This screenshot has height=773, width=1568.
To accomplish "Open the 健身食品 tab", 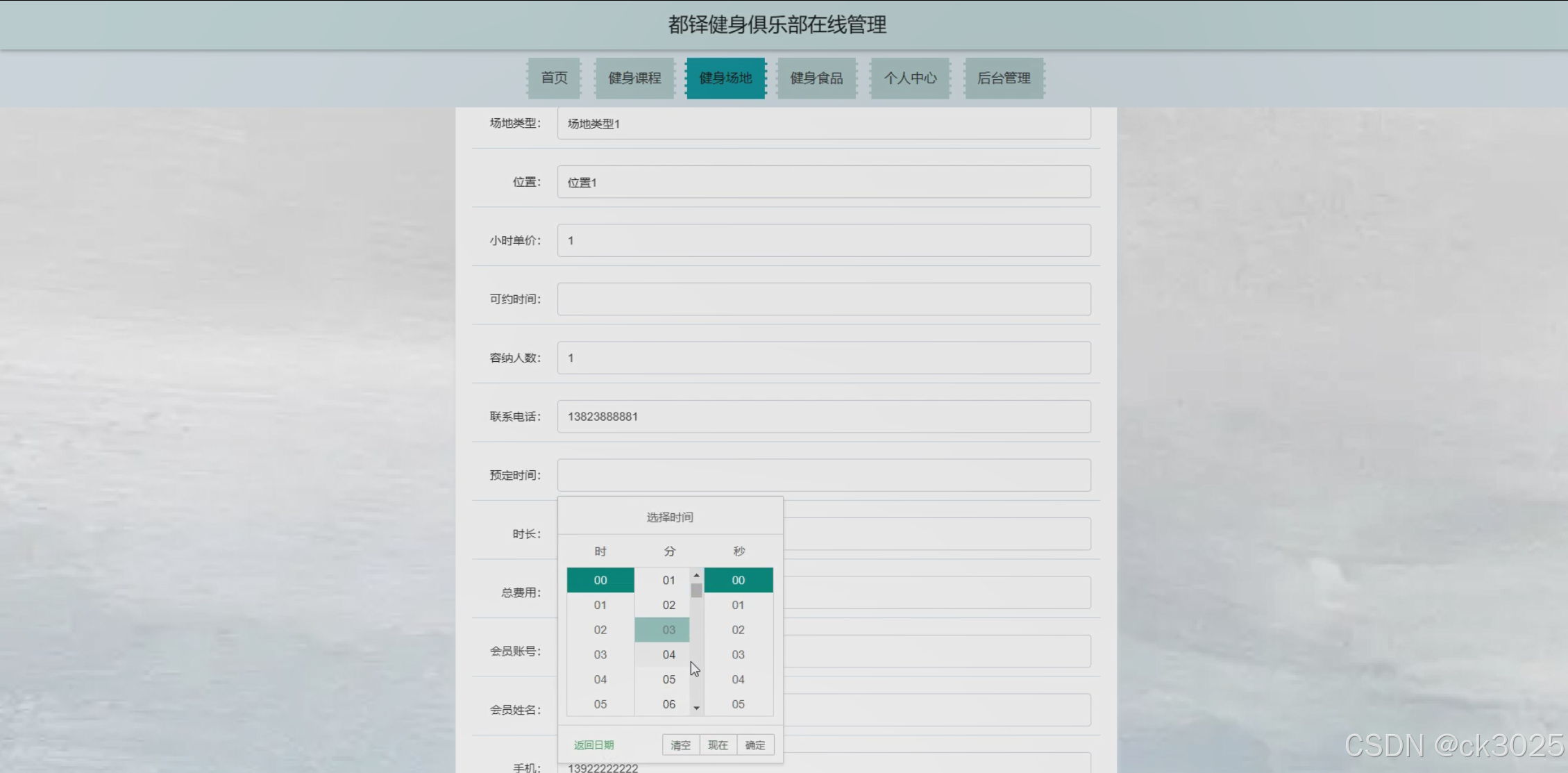I will tap(816, 78).
